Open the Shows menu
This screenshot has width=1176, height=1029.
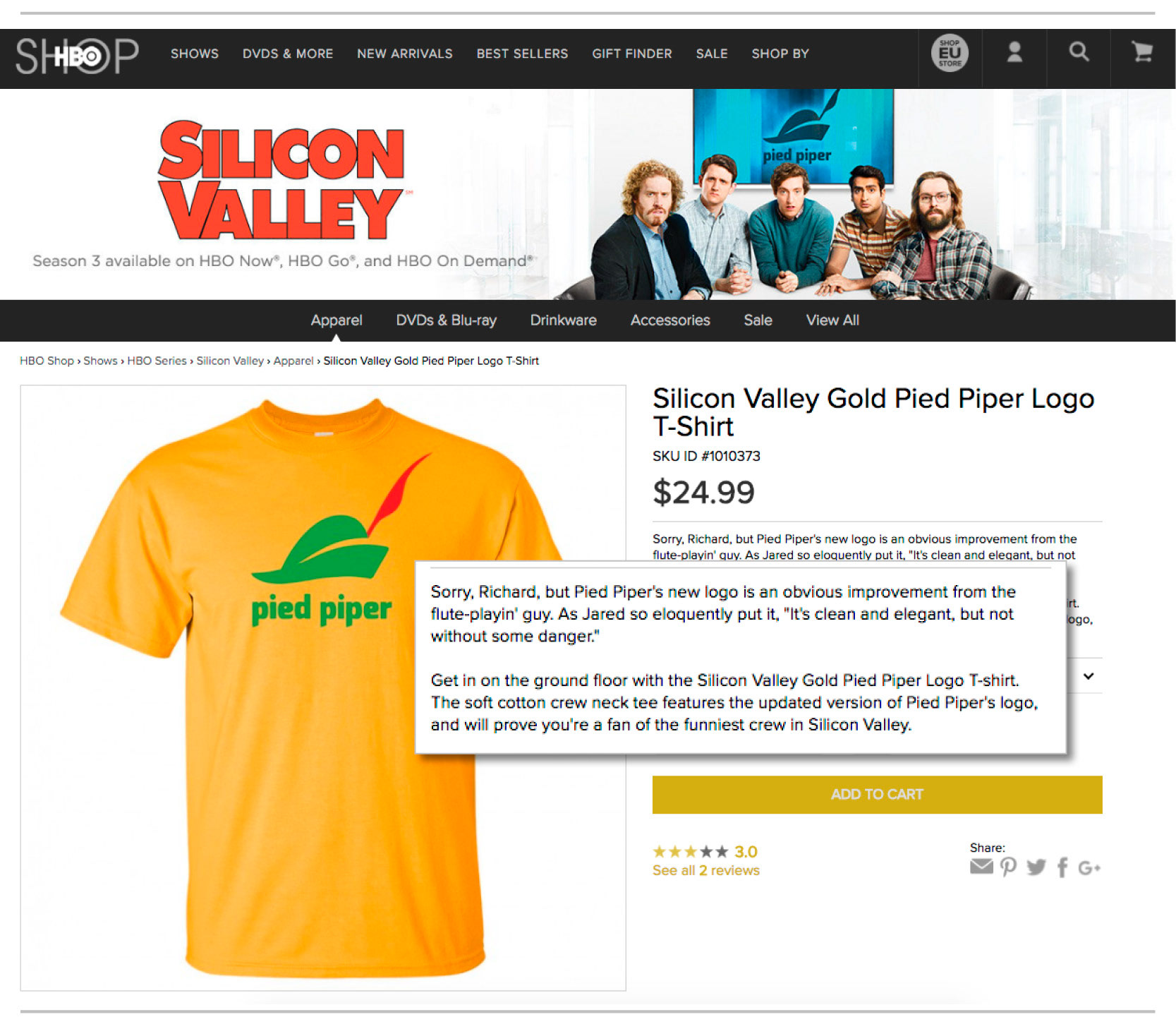[x=195, y=54]
